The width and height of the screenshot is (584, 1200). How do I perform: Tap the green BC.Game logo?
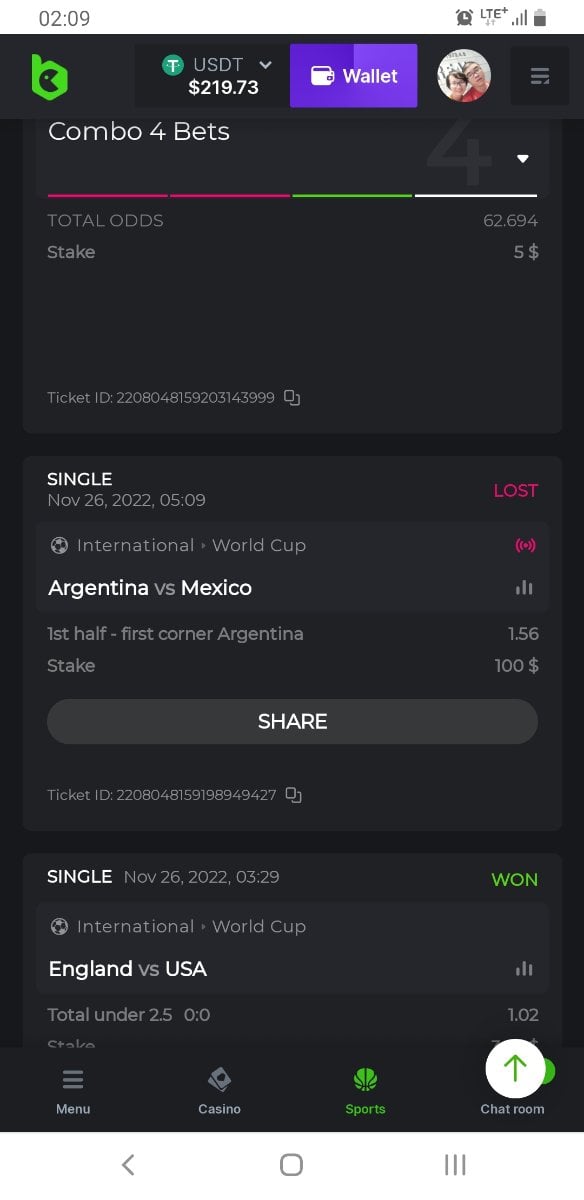point(49,77)
